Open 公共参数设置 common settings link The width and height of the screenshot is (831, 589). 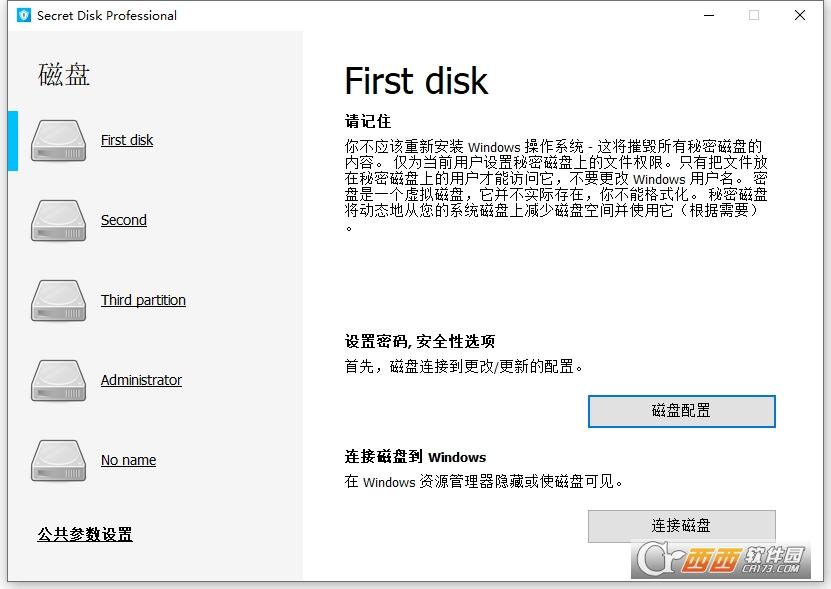(x=85, y=534)
